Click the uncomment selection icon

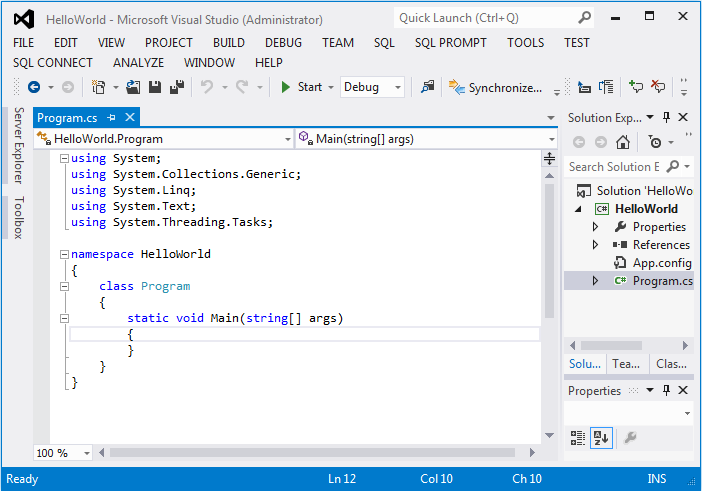coord(606,87)
